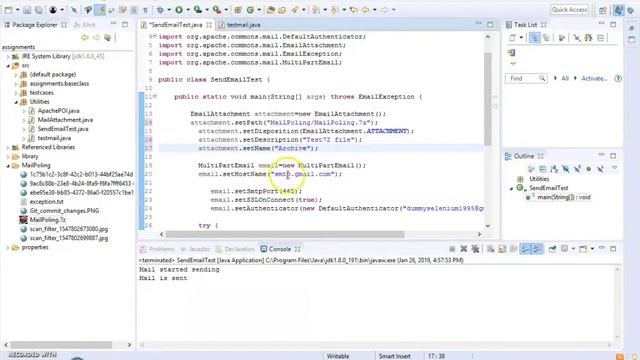Click the Back navigation arrow in toolbar

(365, 9)
